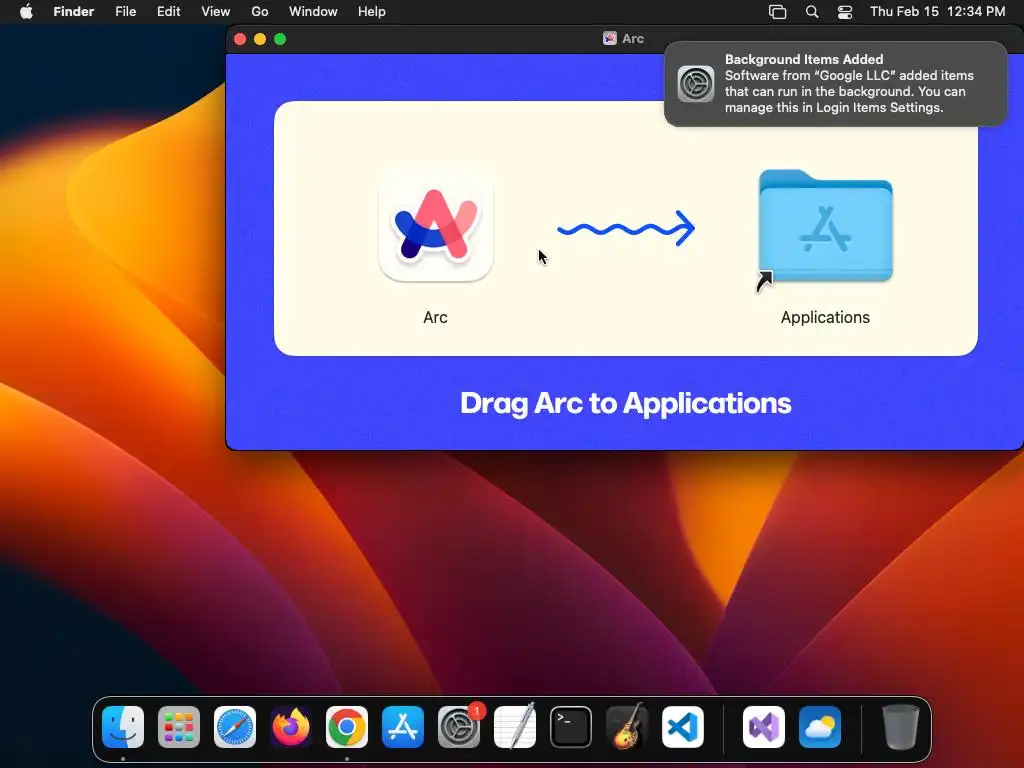
Task: Open the Weather app in Dock
Action: (x=820, y=727)
